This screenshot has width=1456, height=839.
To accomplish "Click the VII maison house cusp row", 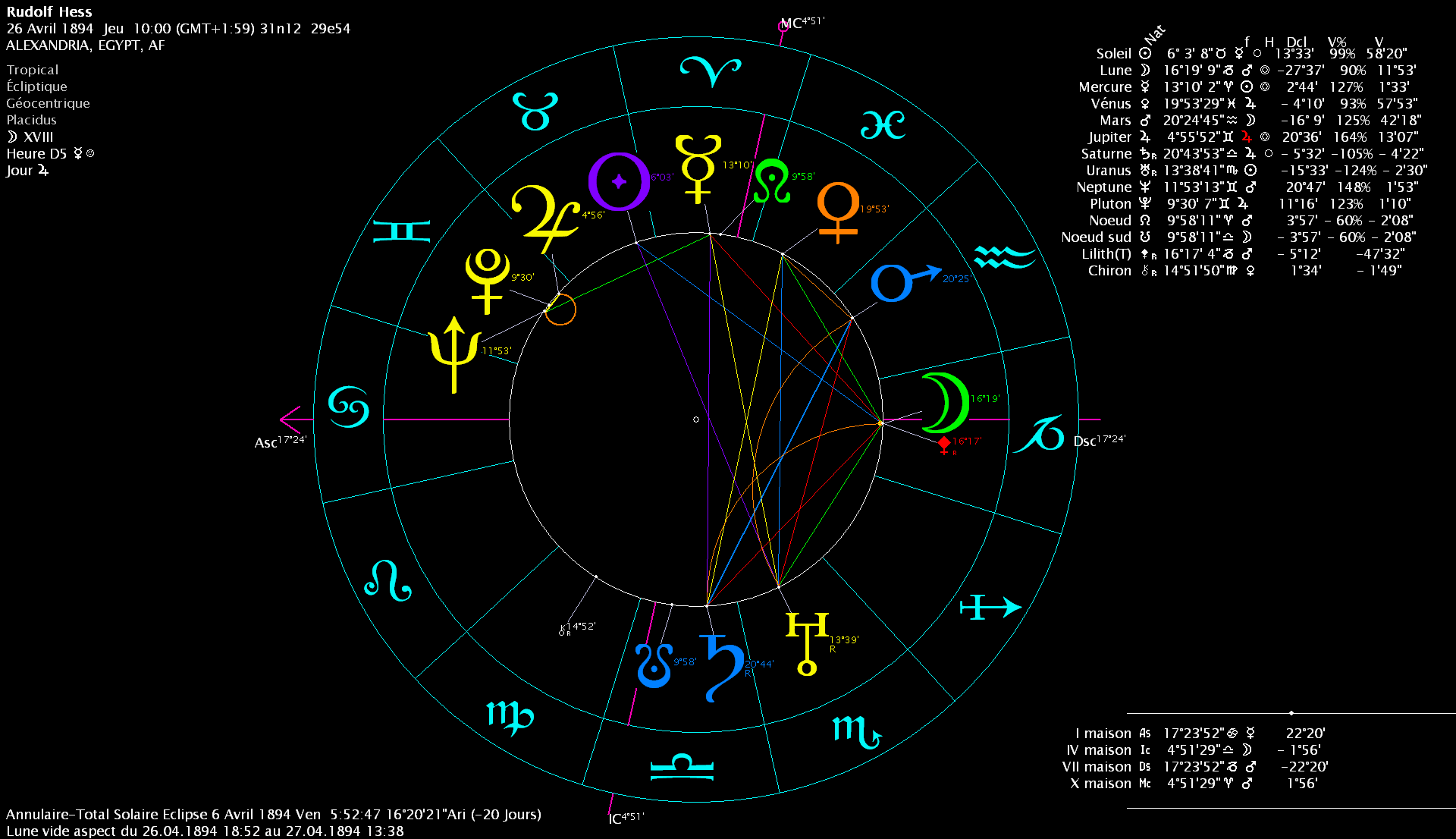I will 1195,766.
